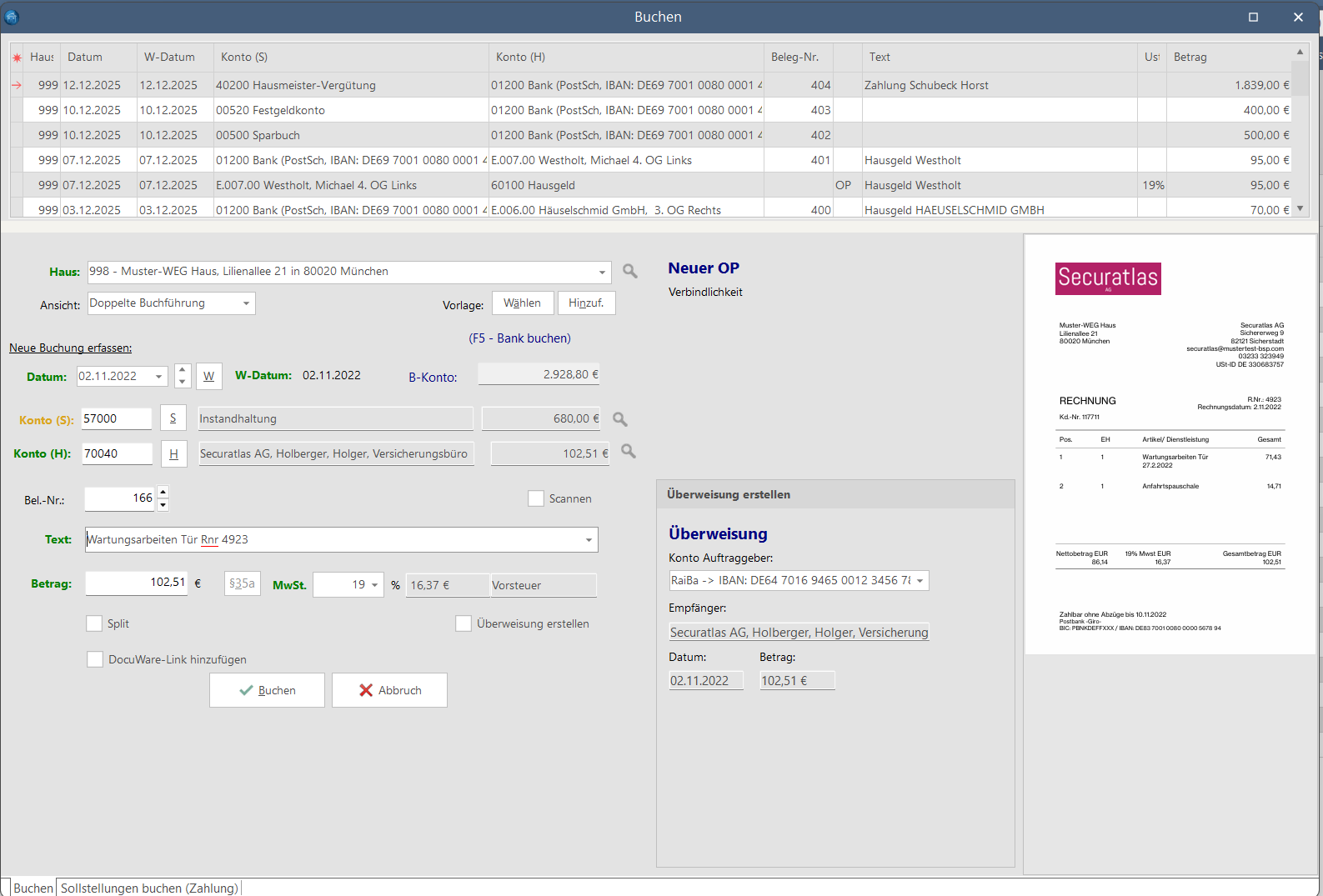1323x896 pixels.
Task: Select the OP Hausgeld Westholt 19% row
Action: point(659,185)
